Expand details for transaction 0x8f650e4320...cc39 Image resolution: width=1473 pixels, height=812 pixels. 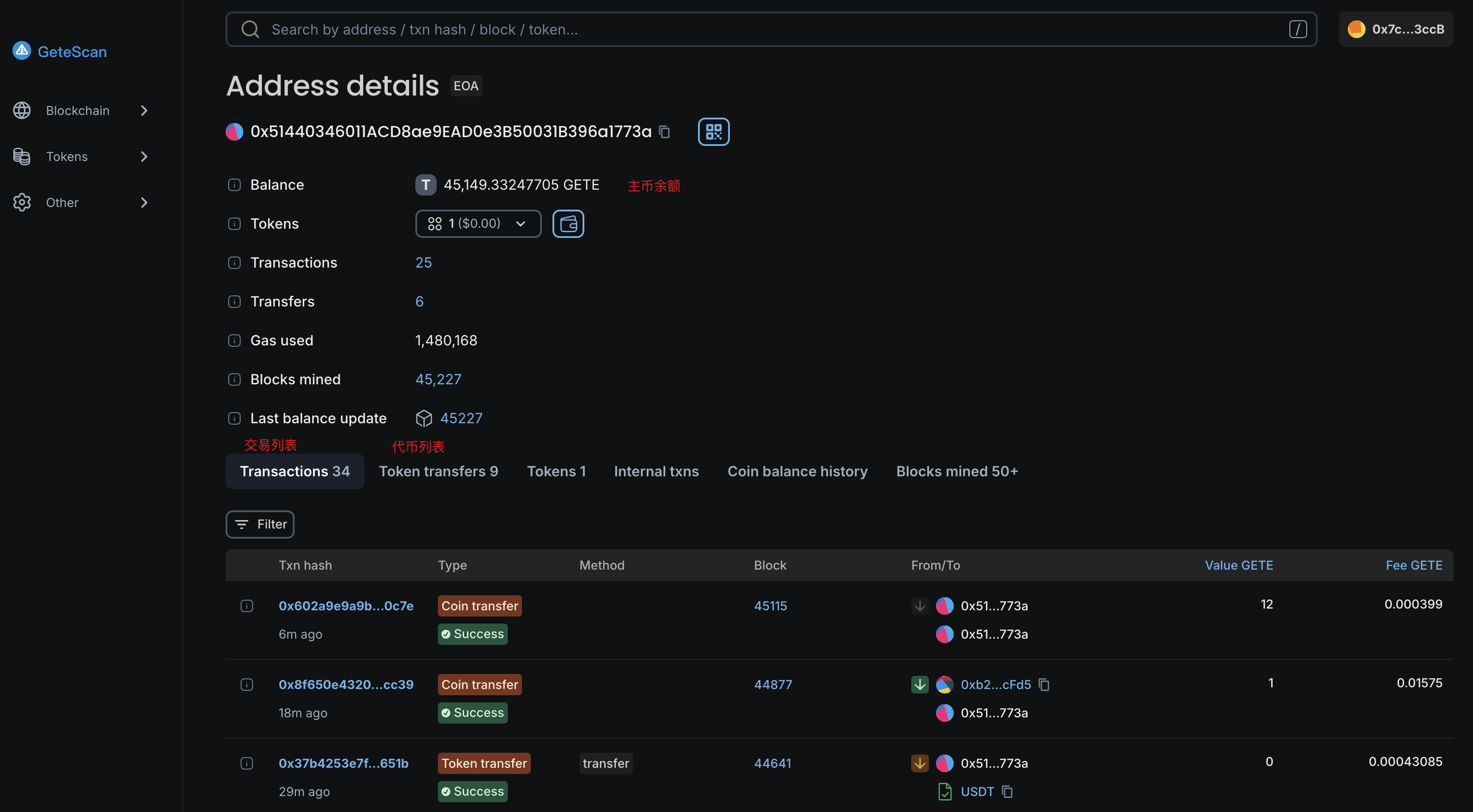pos(246,685)
